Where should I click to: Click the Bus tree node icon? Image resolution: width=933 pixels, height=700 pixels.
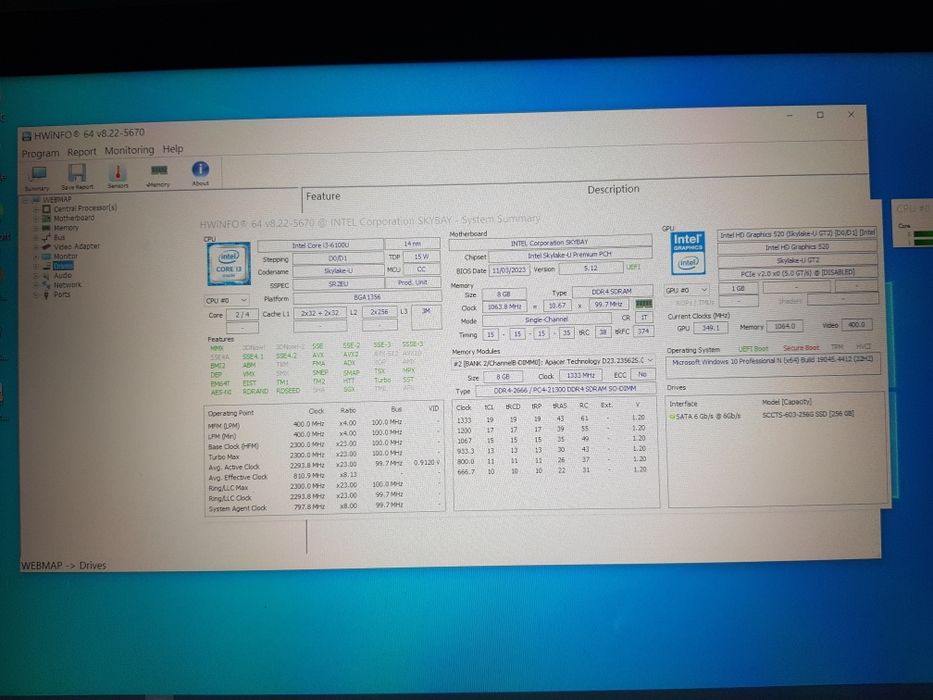point(46,238)
